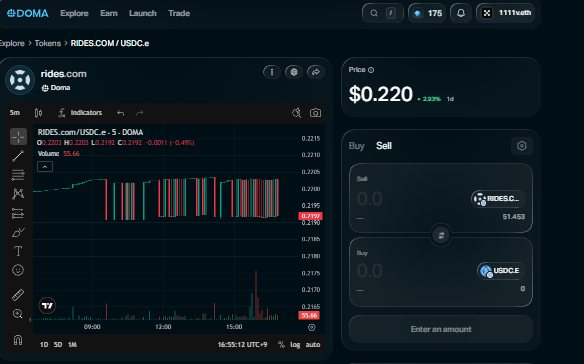Toggle auto scale
584x364 pixels.
pyautogui.click(x=313, y=345)
